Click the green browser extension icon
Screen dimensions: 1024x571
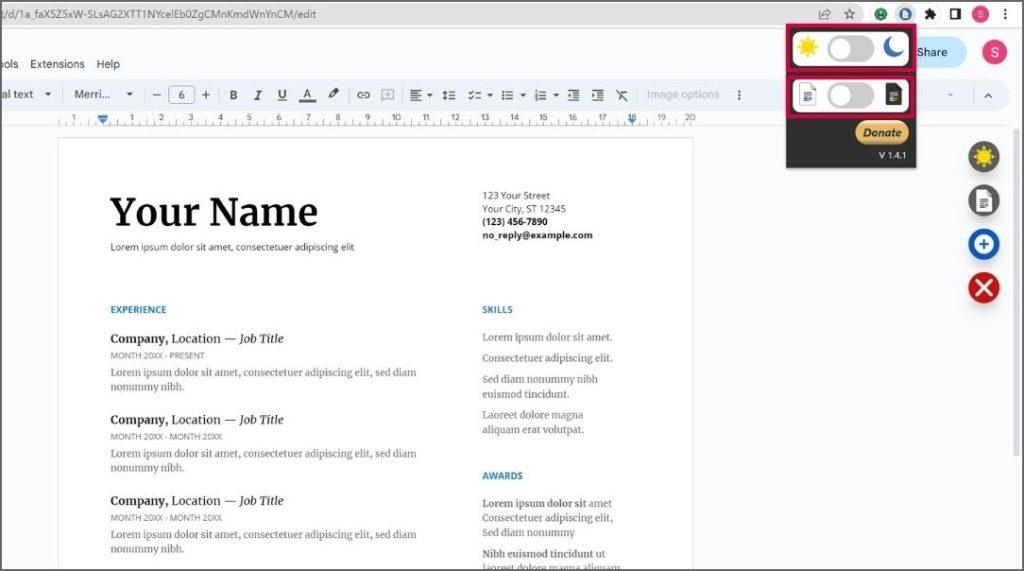(x=880, y=14)
